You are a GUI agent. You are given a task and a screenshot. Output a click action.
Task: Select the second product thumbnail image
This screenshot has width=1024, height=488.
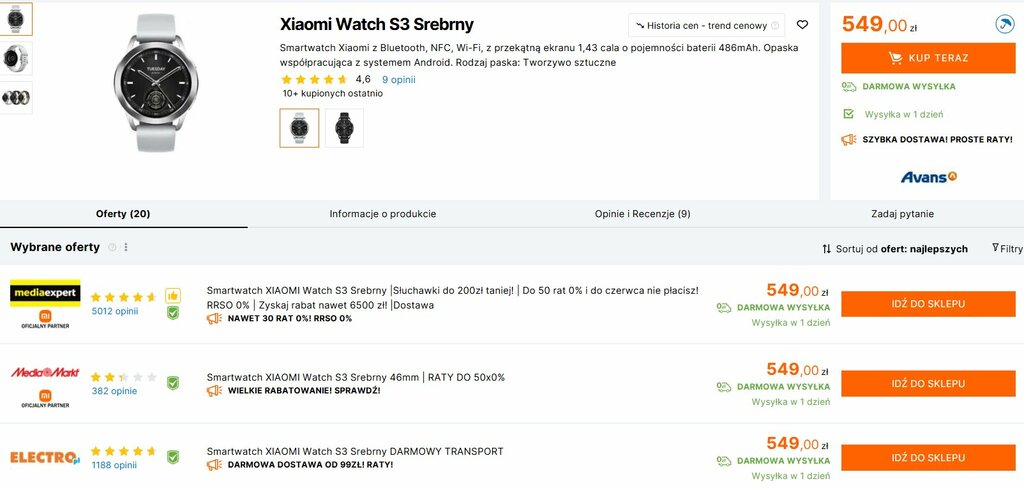coord(16,59)
